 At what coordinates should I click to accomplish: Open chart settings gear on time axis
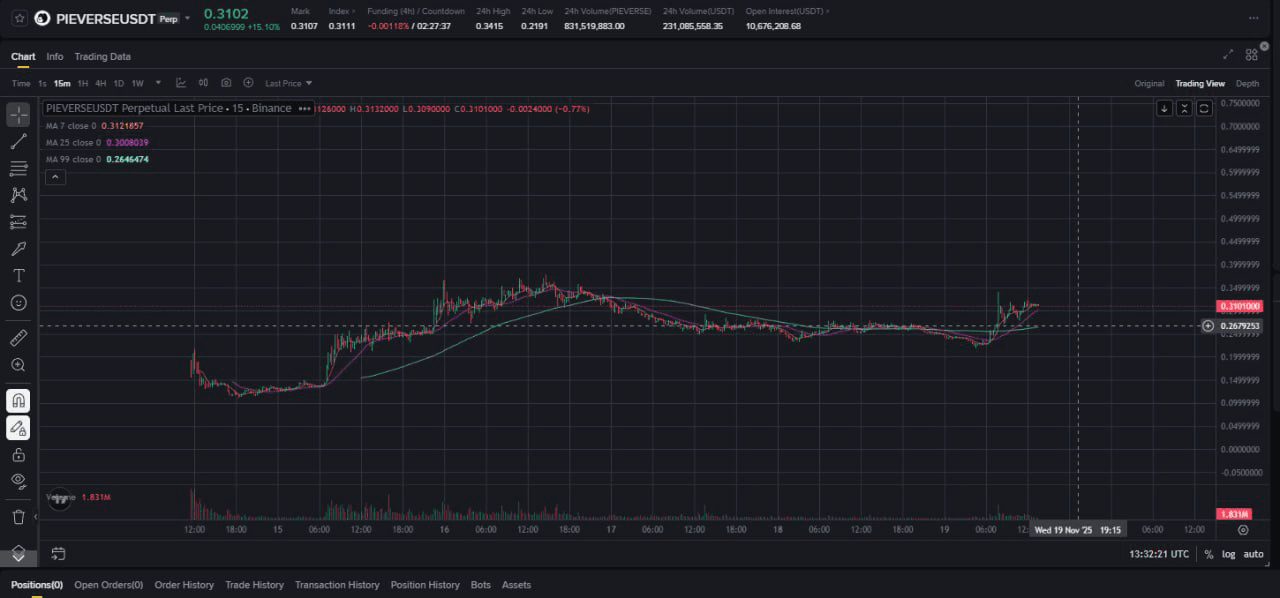click(x=1243, y=529)
